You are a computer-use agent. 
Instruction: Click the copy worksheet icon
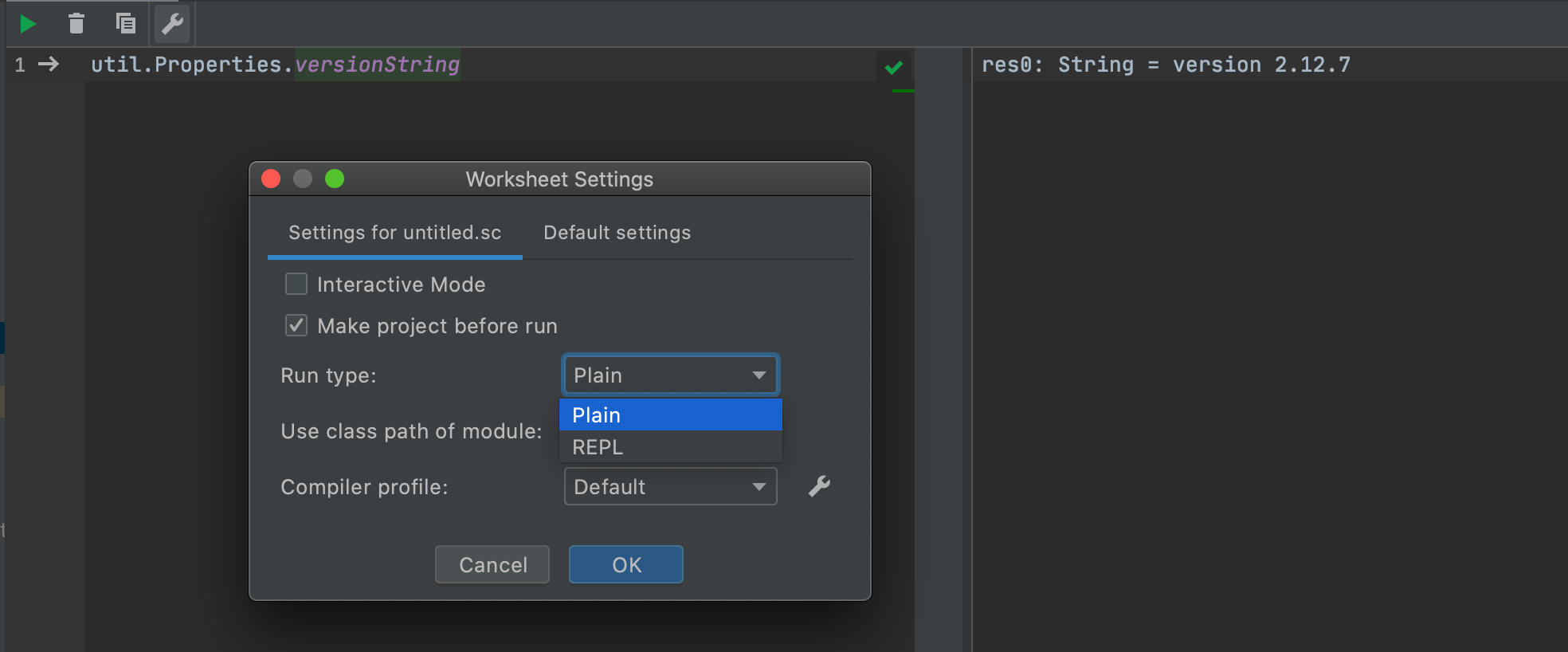pos(125,24)
